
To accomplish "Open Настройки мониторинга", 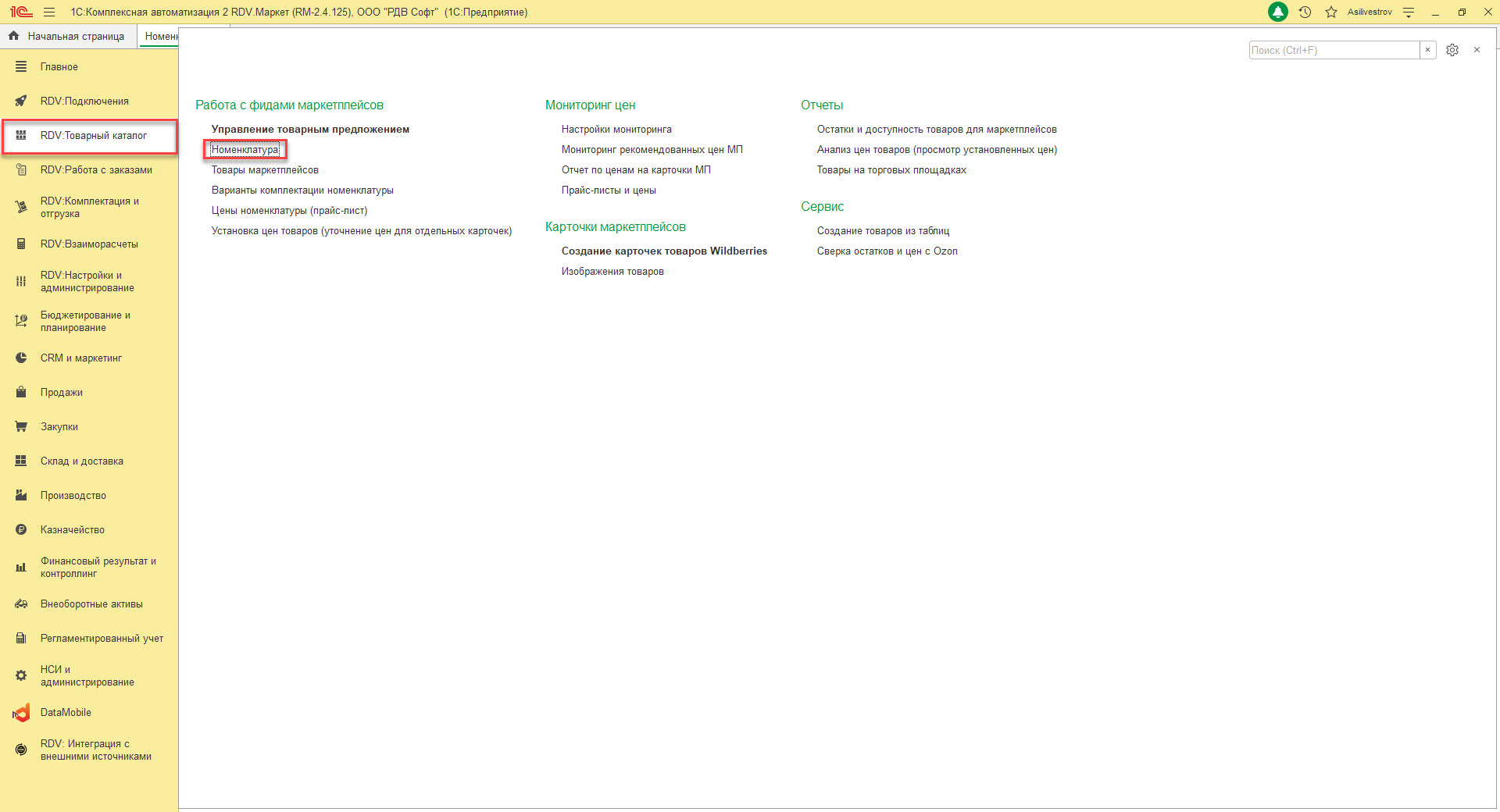I will [616, 130].
